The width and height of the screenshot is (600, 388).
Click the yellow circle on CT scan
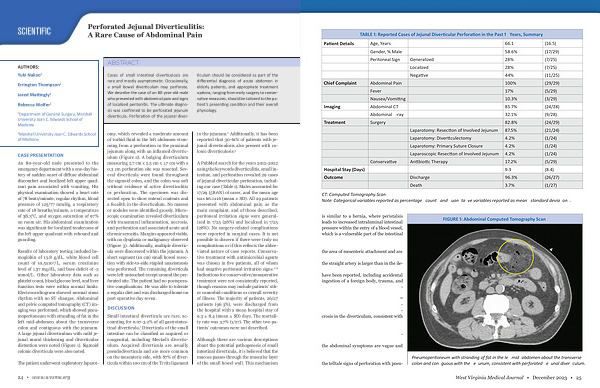[515, 256]
